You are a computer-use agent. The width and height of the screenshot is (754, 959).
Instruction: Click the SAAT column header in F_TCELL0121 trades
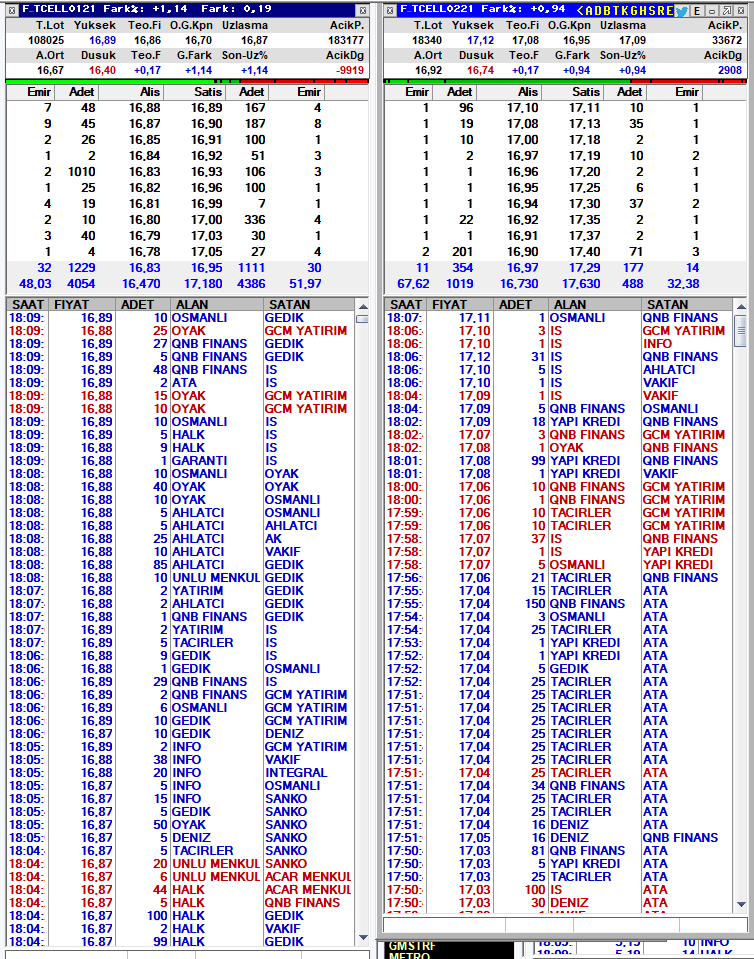[28, 305]
